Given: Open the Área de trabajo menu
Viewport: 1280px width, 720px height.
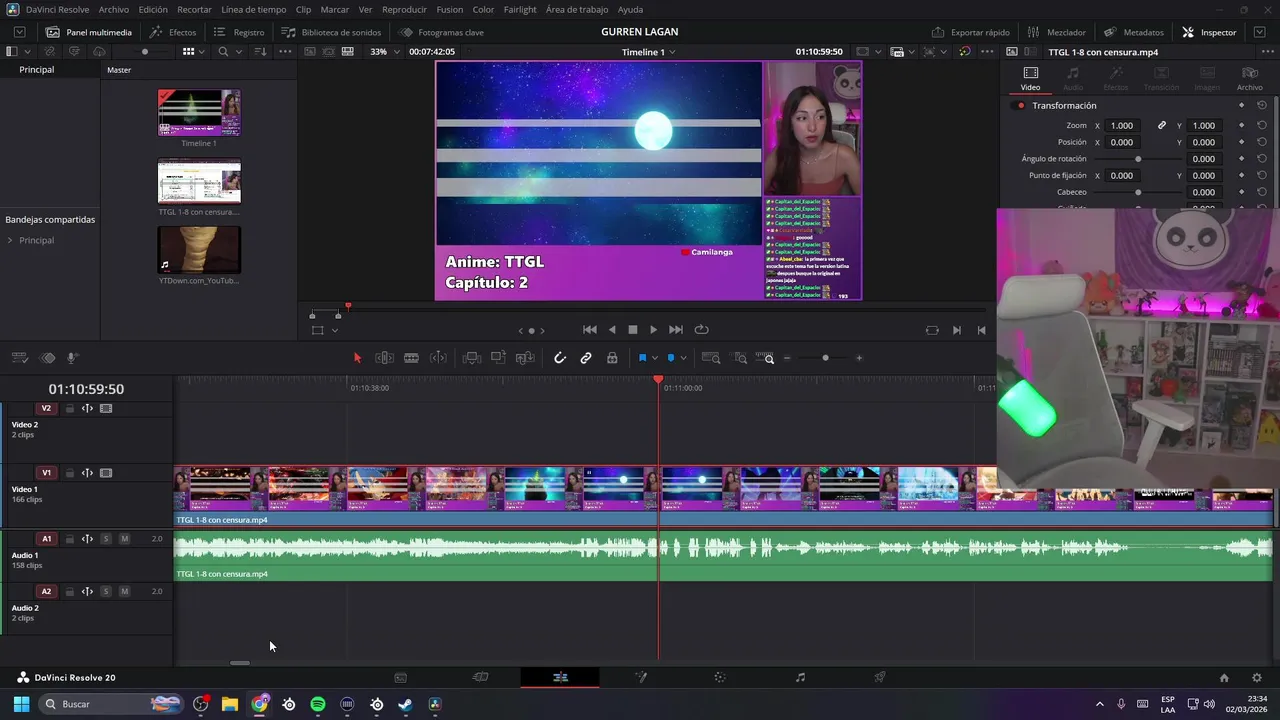Looking at the screenshot, I should tap(577, 9).
